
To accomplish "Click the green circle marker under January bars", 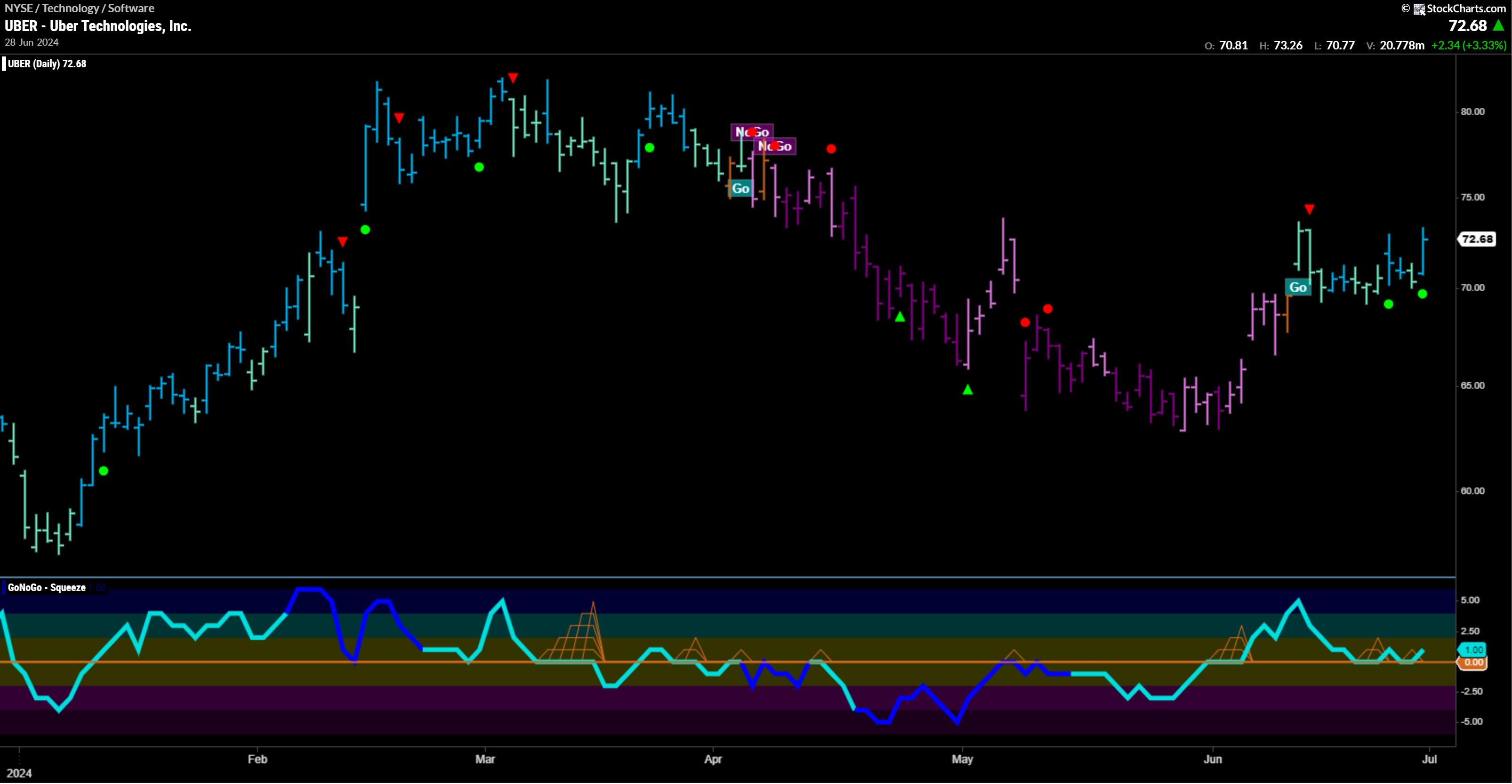I will pyautogui.click(x=104, y=471).
